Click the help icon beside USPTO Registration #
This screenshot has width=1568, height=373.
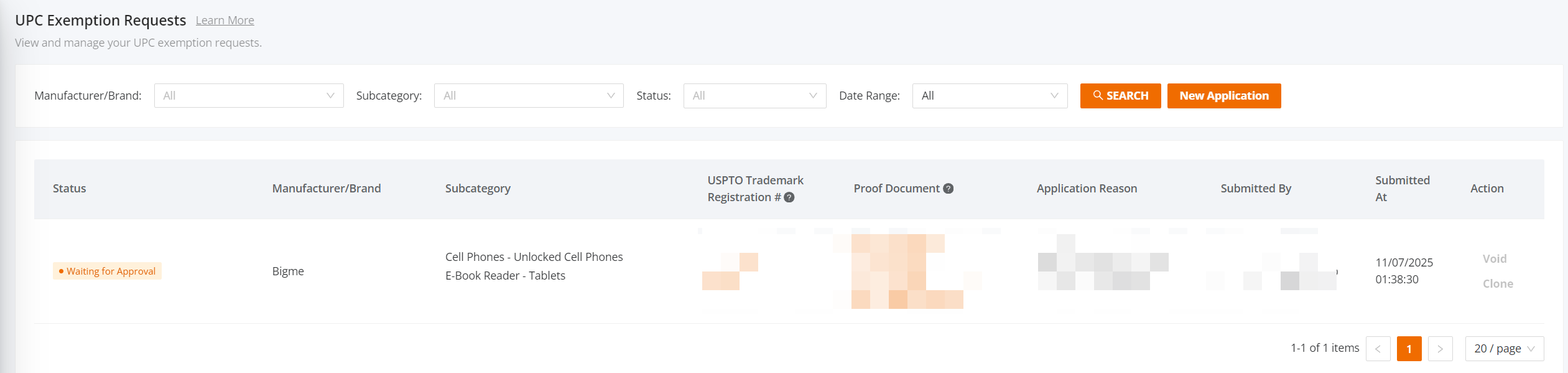(789, 197)
